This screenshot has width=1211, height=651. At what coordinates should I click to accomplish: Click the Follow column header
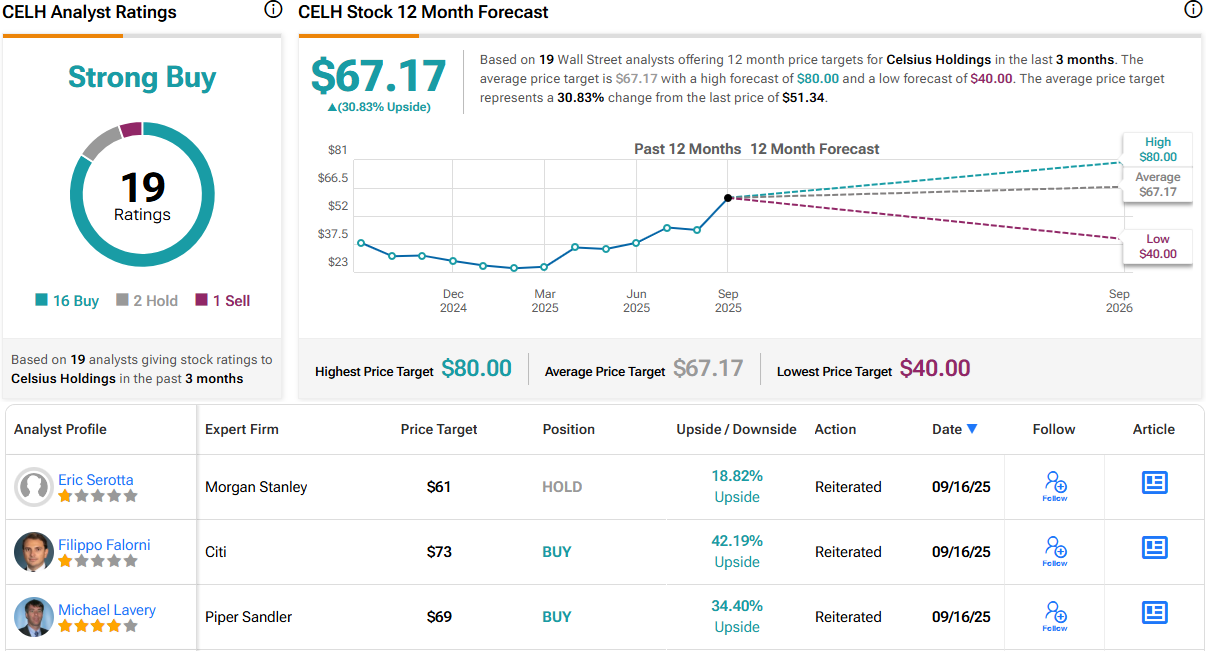tap(1054, 429)
